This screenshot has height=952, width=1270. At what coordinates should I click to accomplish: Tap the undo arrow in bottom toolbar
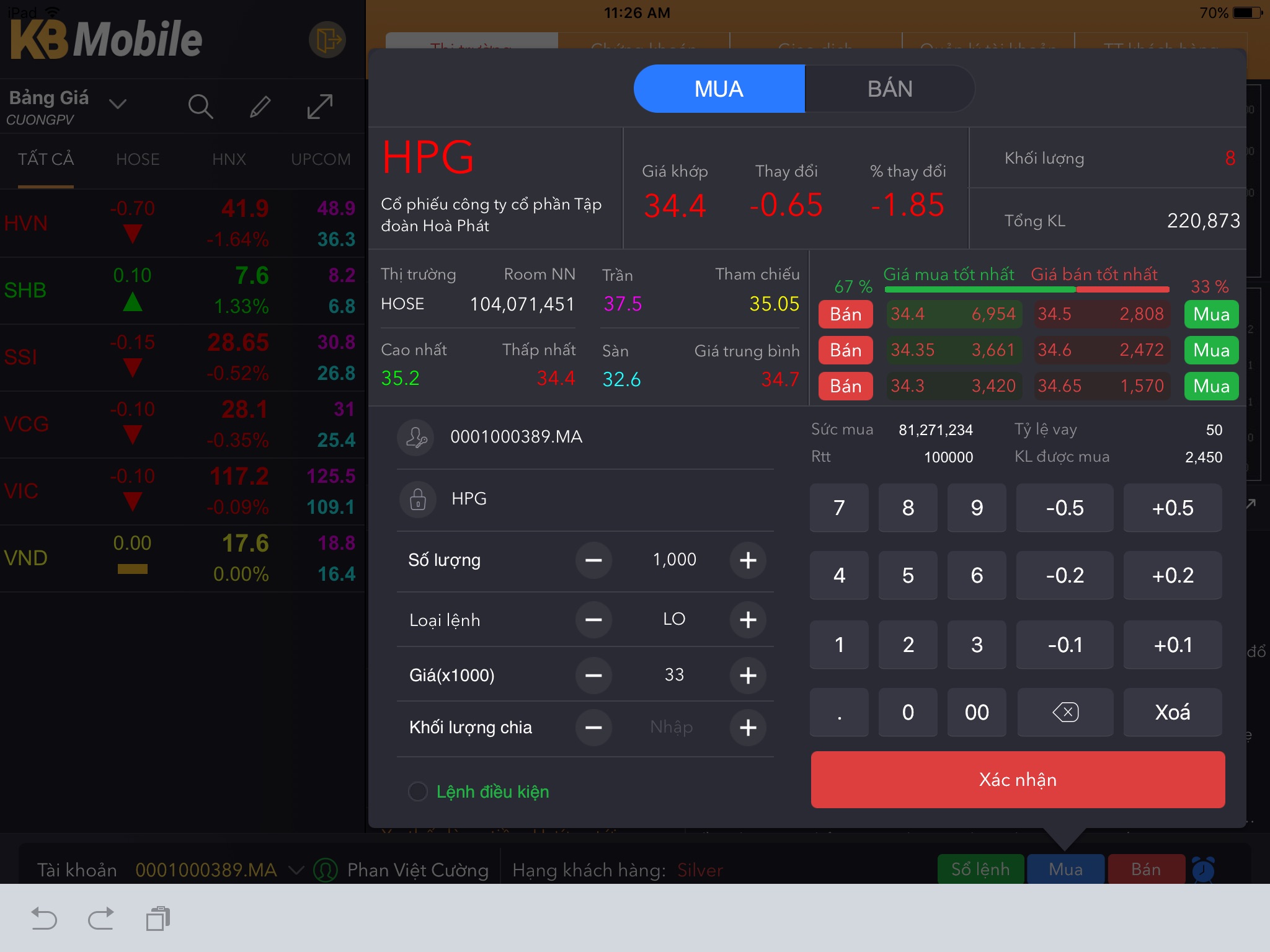pos(44,919)
